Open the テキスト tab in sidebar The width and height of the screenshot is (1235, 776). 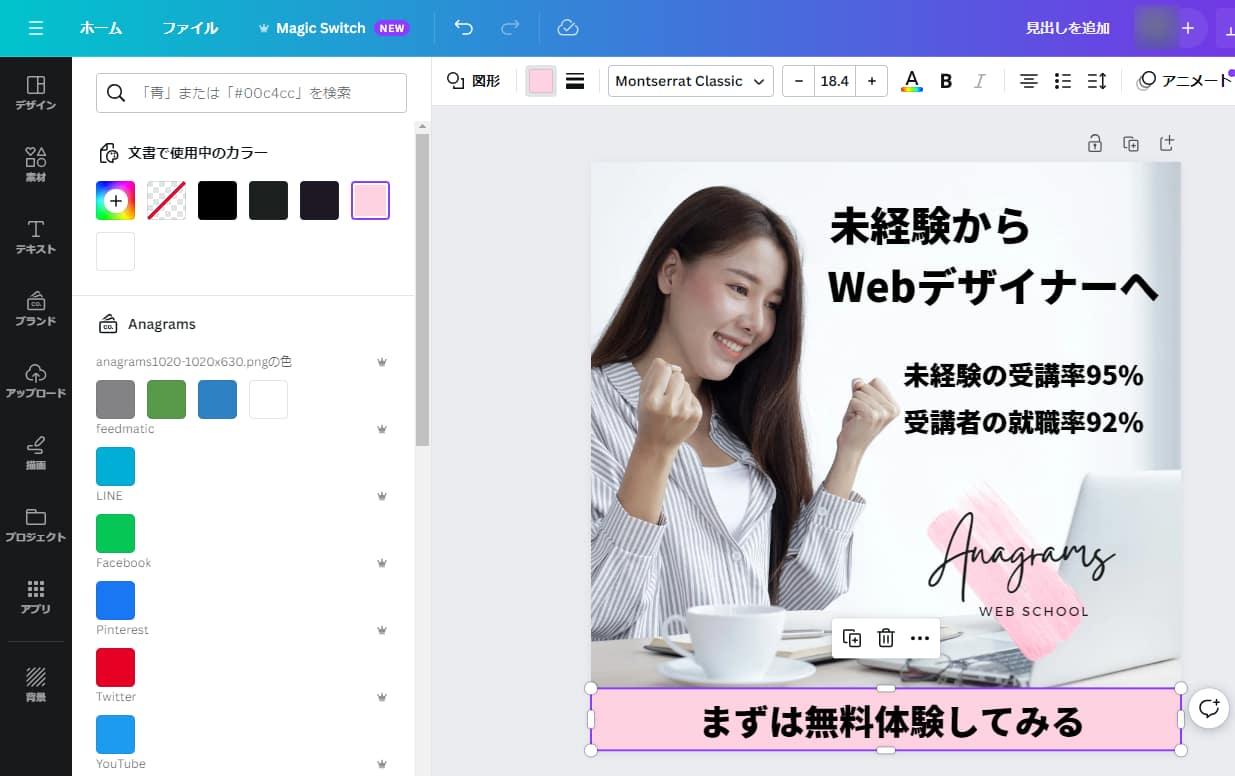tap(36, 237)
